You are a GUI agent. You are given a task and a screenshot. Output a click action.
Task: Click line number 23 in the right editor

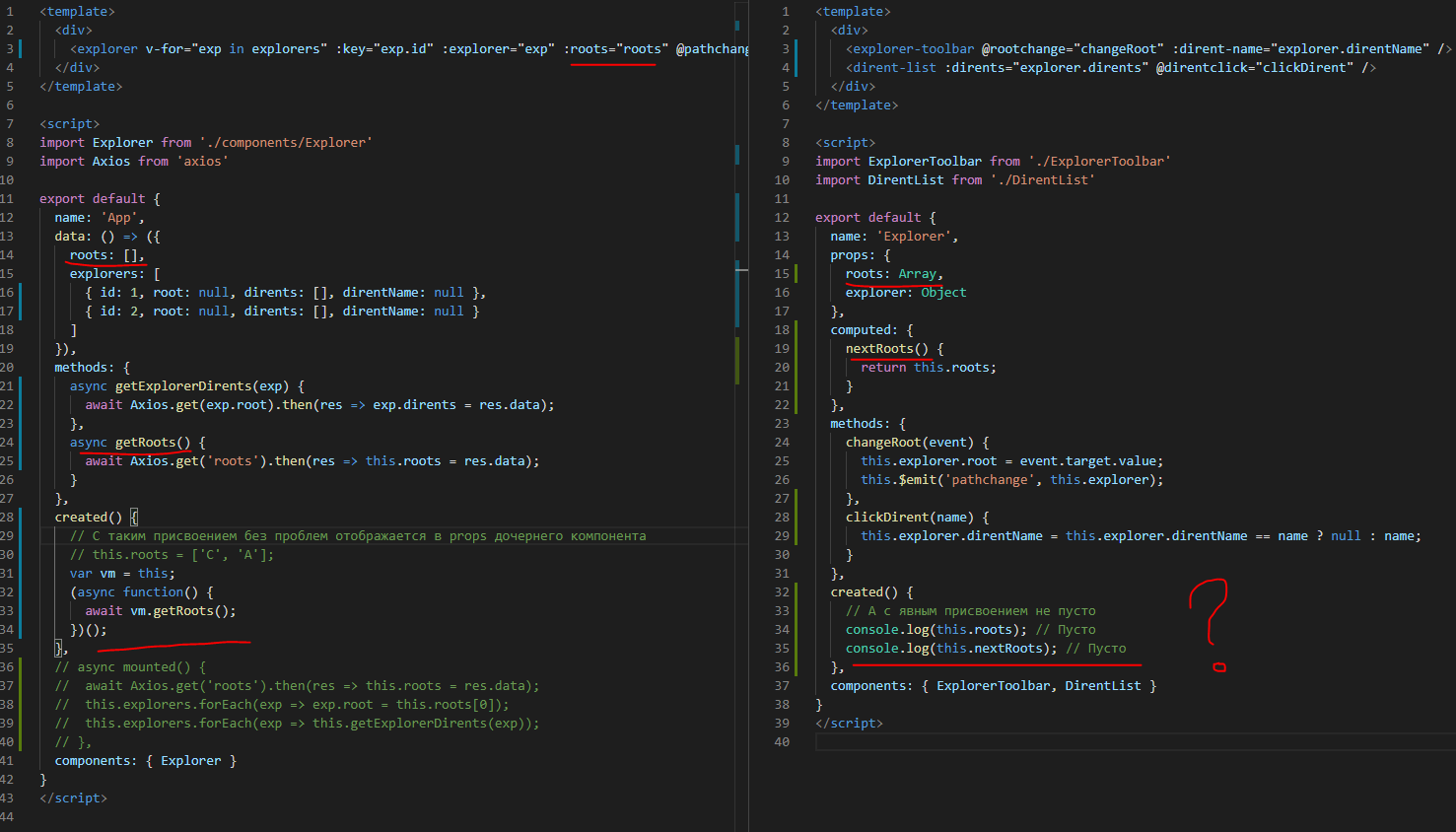tap(782, 423)
